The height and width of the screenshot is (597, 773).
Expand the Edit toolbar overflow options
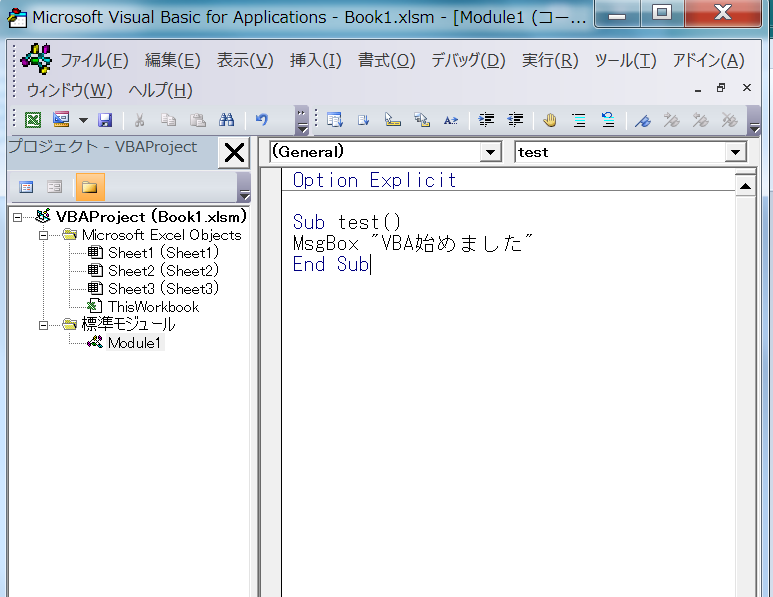coord(754,121)
